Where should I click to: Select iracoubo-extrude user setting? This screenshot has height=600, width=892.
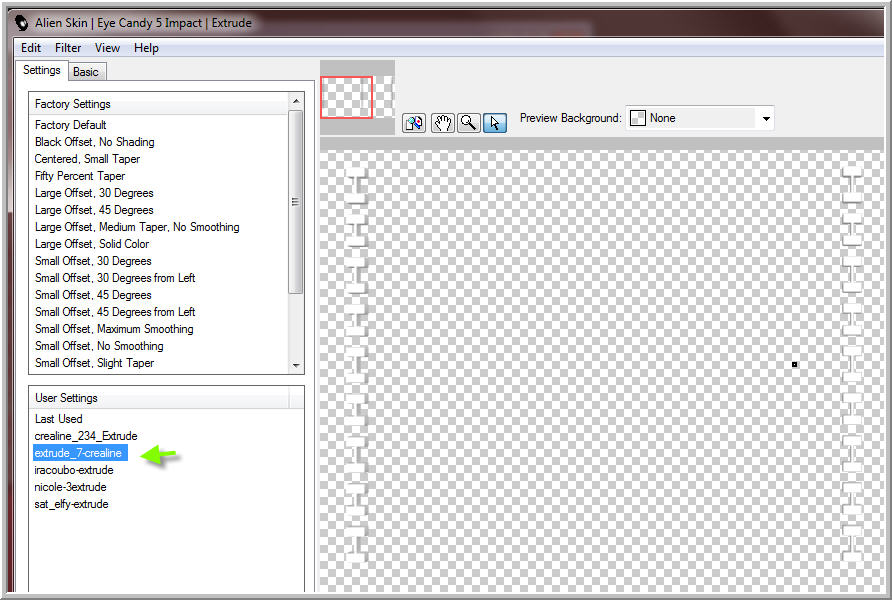point(74,470)
